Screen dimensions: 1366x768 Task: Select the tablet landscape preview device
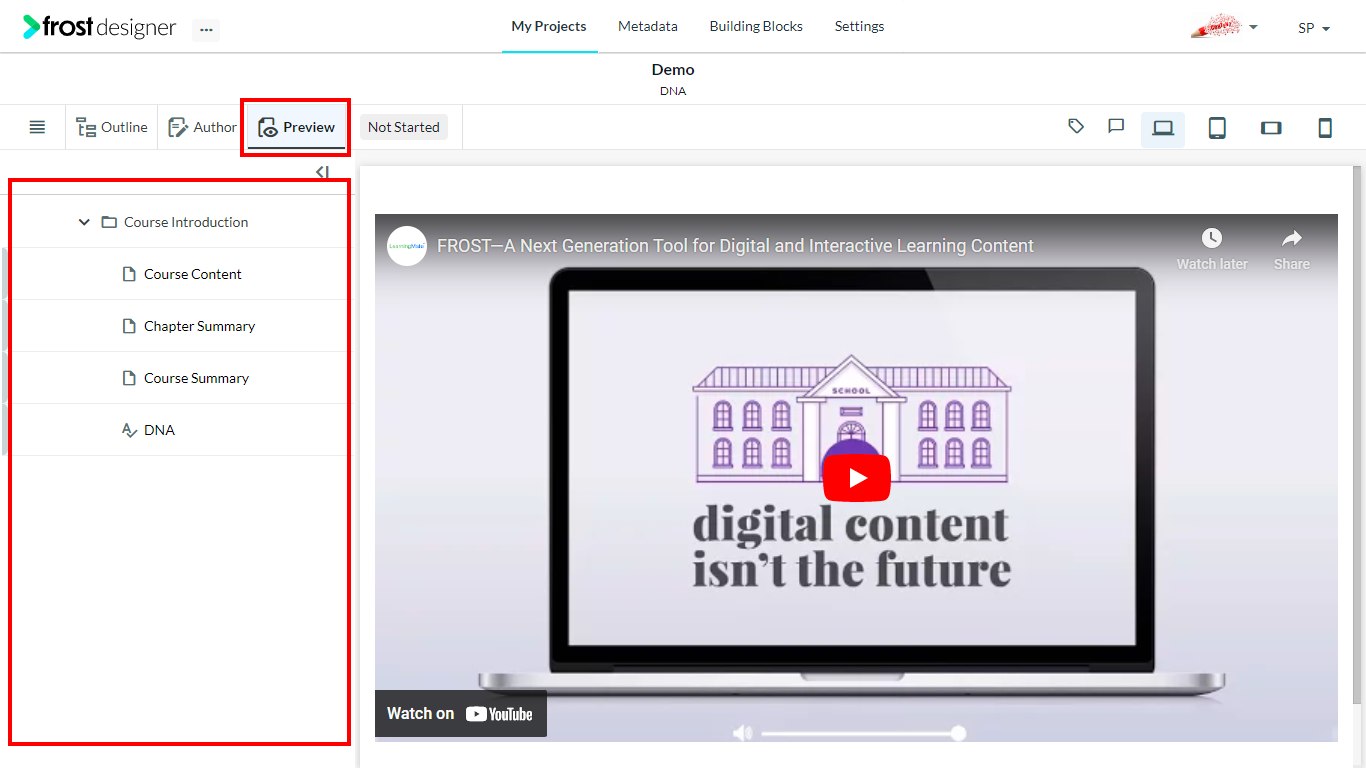(x=1271, y=128)
